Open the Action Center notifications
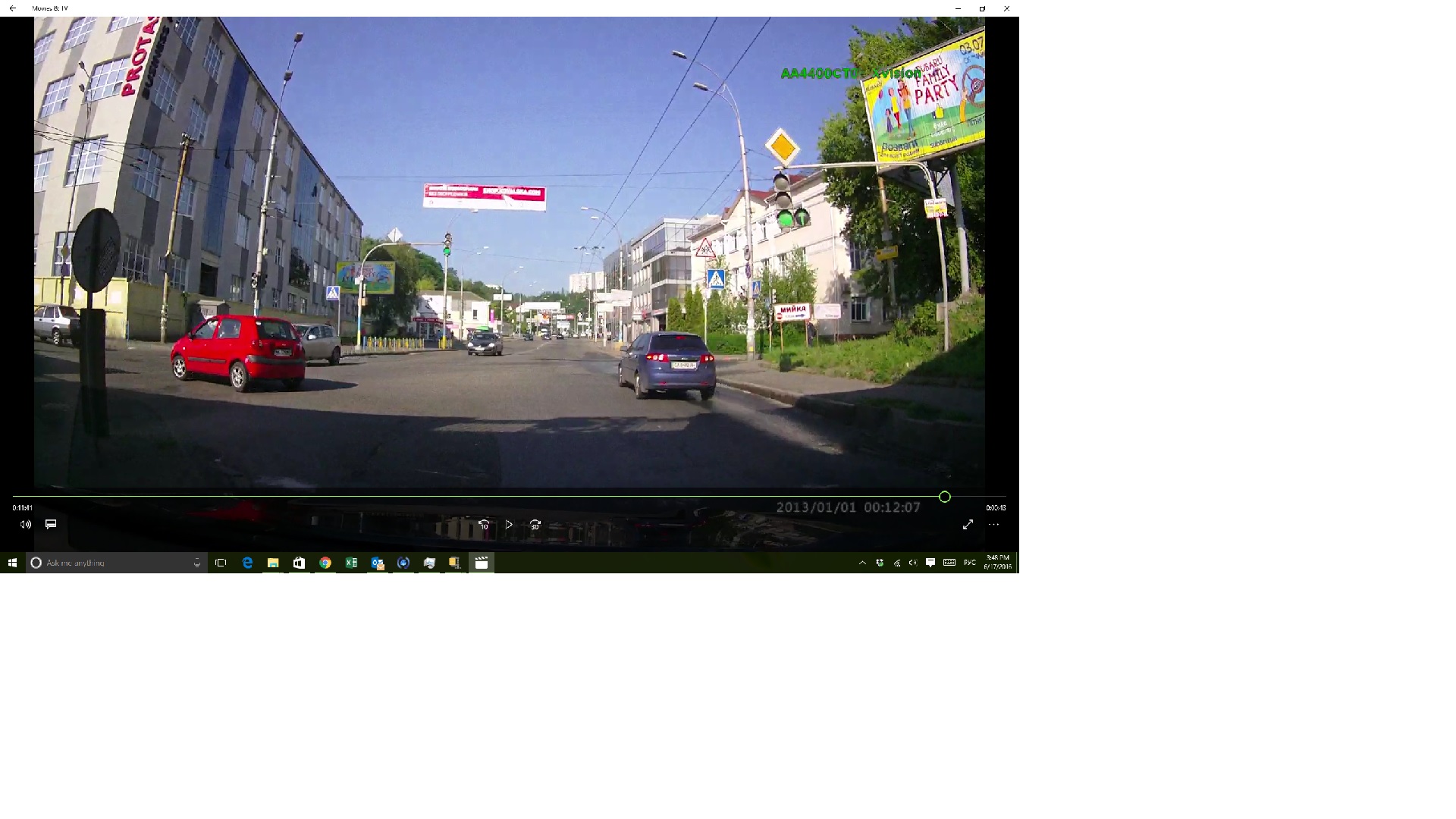This screenshot has height=819, width=1456. [930, 563]
